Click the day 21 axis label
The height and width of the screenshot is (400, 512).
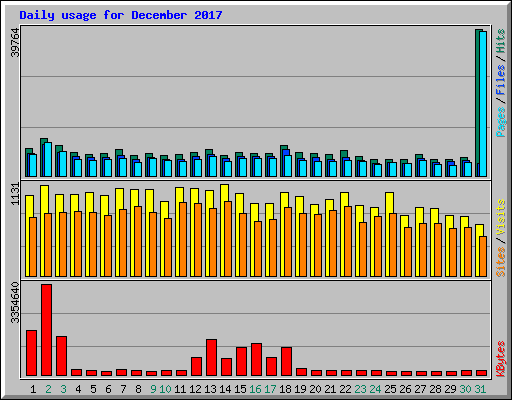coord(330,389)
